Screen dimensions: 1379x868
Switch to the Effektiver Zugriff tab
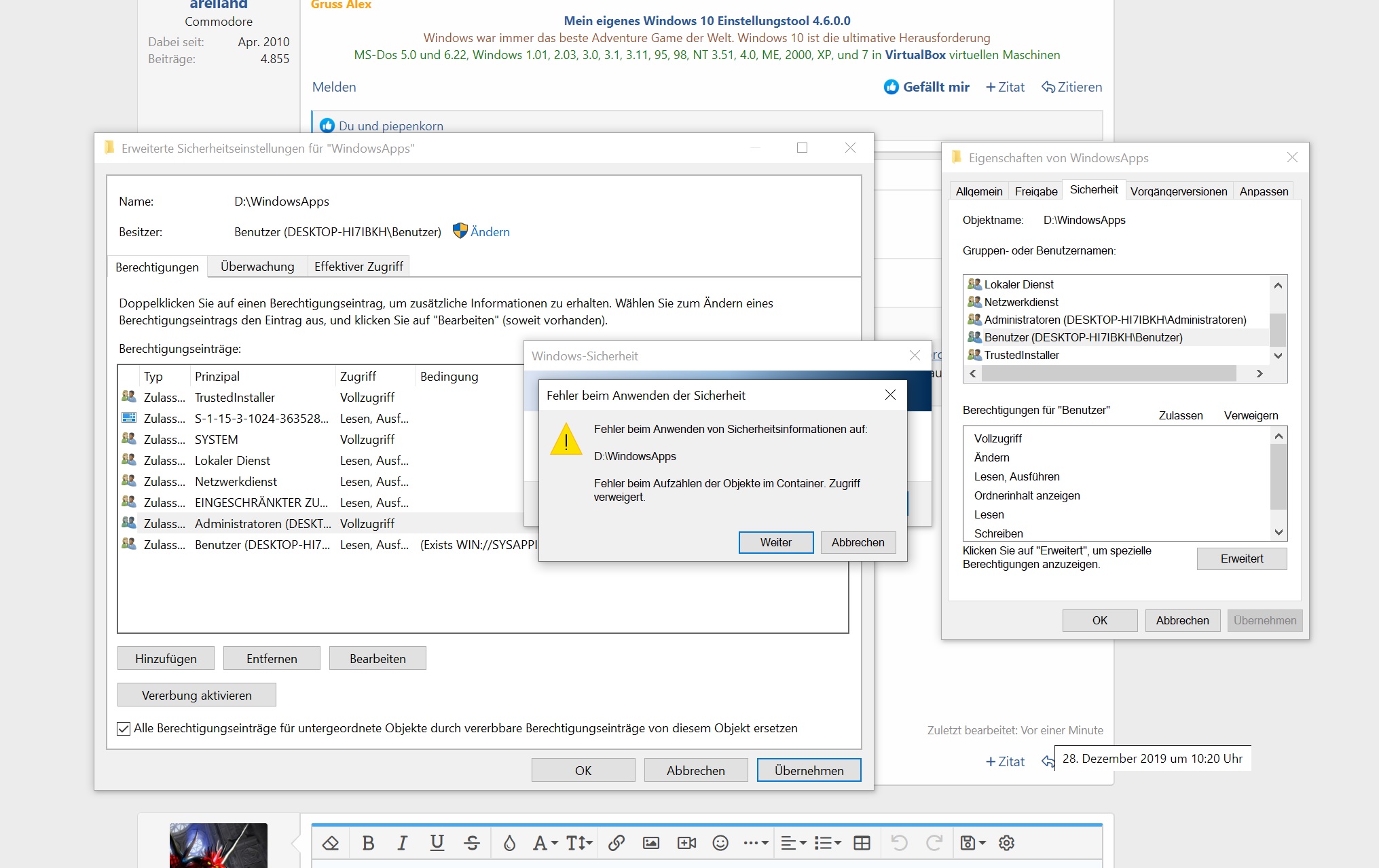point(358,267)
